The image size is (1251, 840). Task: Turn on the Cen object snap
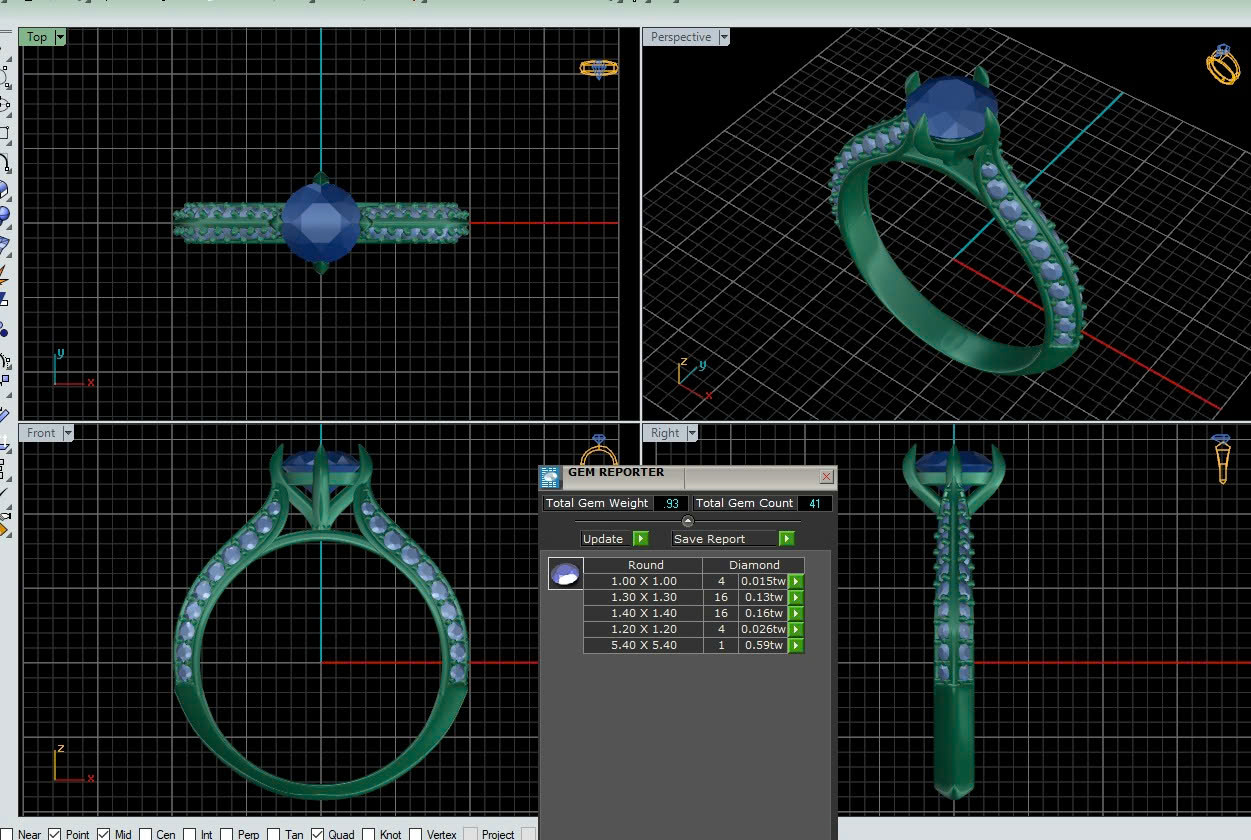click(x=146, y=834)
